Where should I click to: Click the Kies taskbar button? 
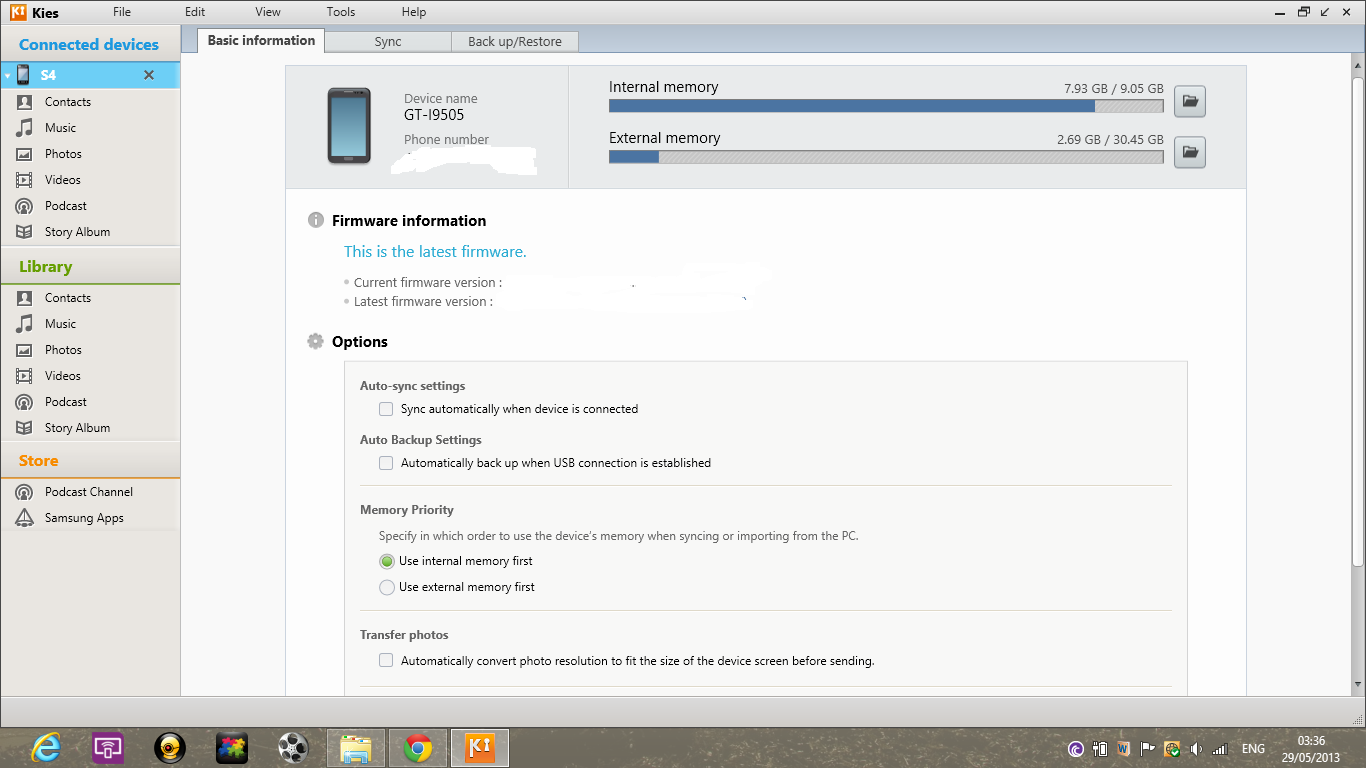tap(480, 748)
